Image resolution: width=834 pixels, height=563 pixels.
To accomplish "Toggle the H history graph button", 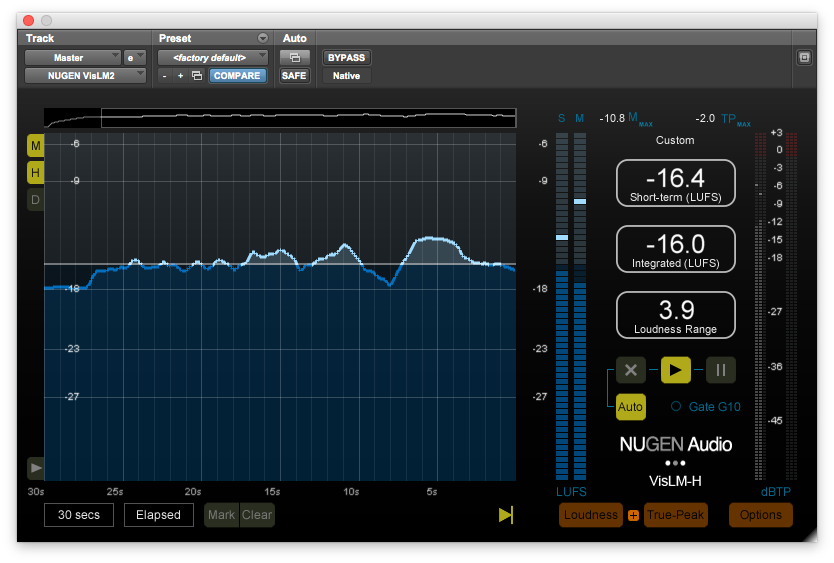I will 36,173.
